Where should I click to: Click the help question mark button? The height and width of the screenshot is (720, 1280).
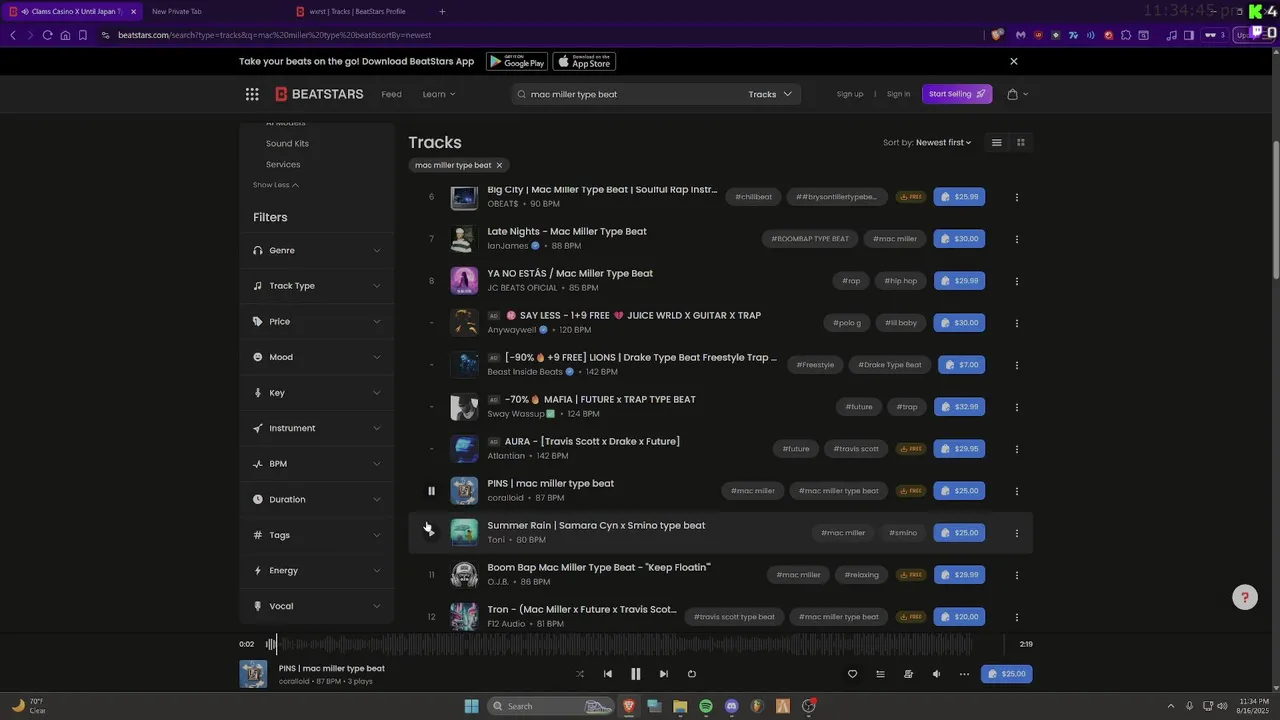click(x=1245, y=598)
